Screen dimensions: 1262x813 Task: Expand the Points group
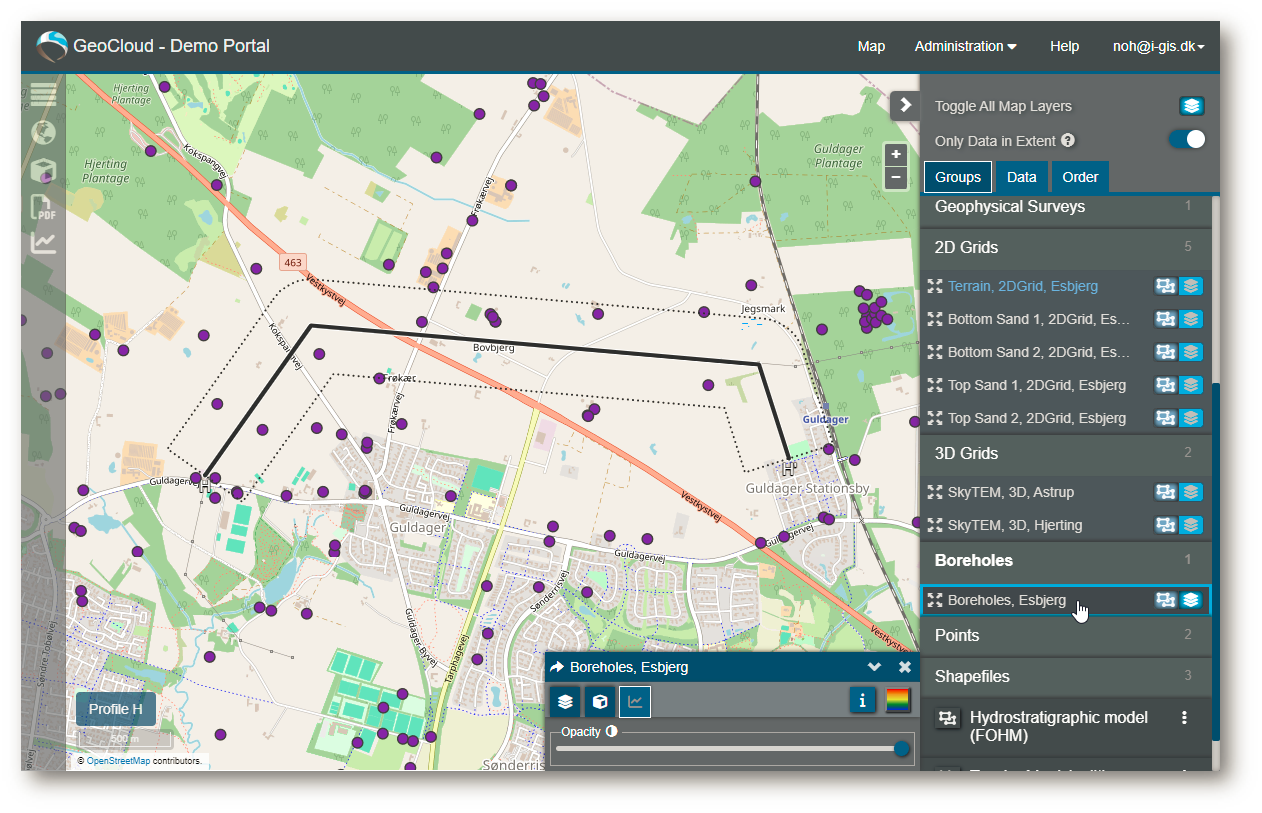[x=1065, y=635]
